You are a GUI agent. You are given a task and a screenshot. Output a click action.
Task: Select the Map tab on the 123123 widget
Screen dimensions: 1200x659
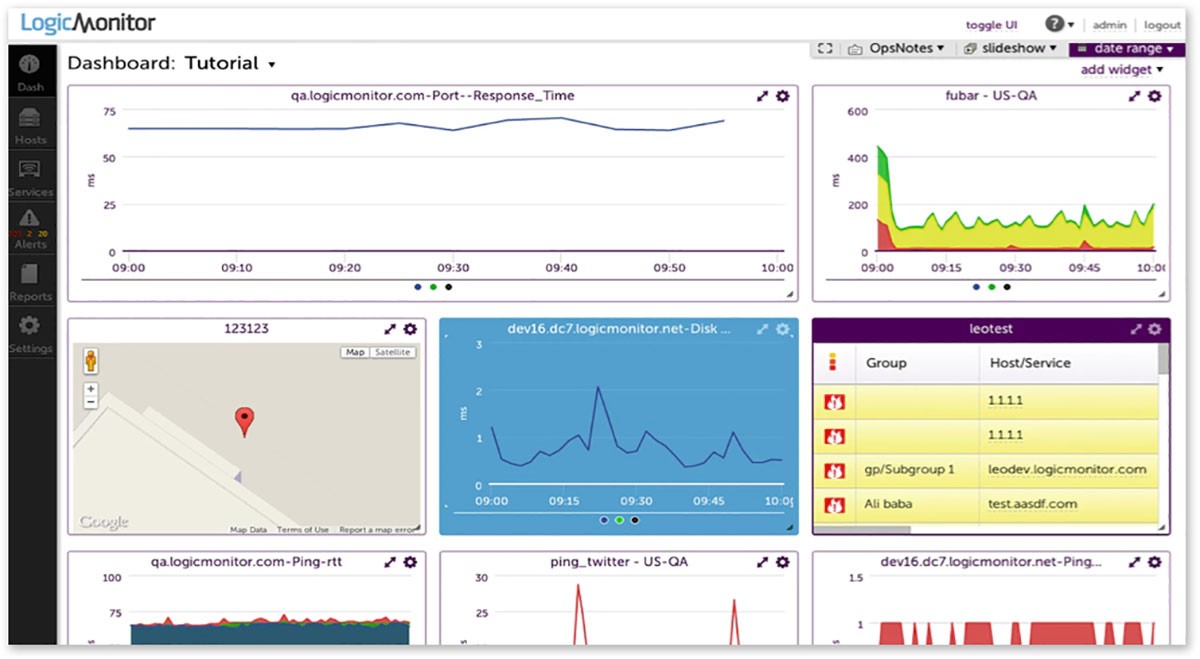point(355,352)
